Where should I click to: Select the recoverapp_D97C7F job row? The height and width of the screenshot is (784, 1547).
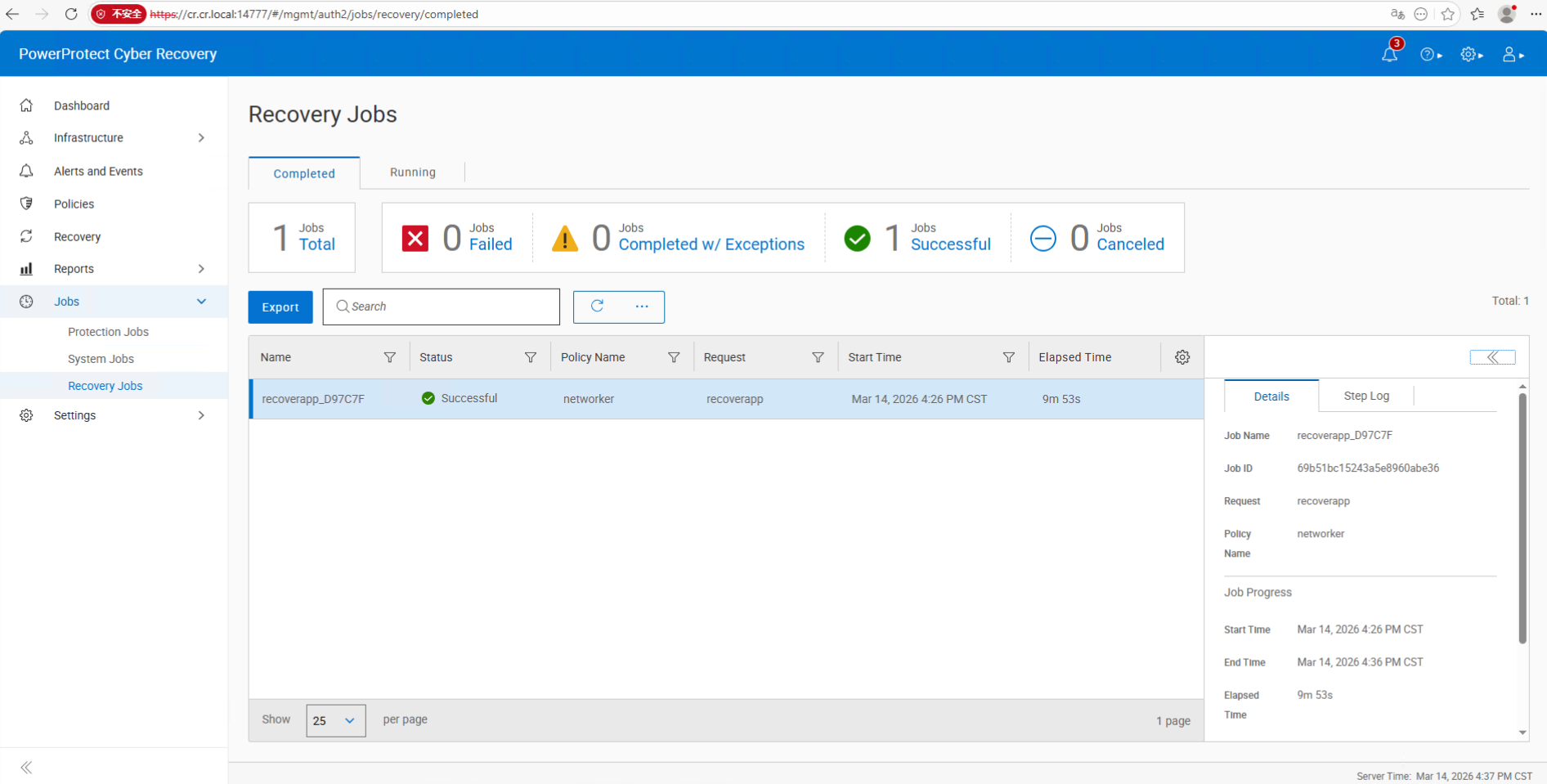(x=726, y=399)
